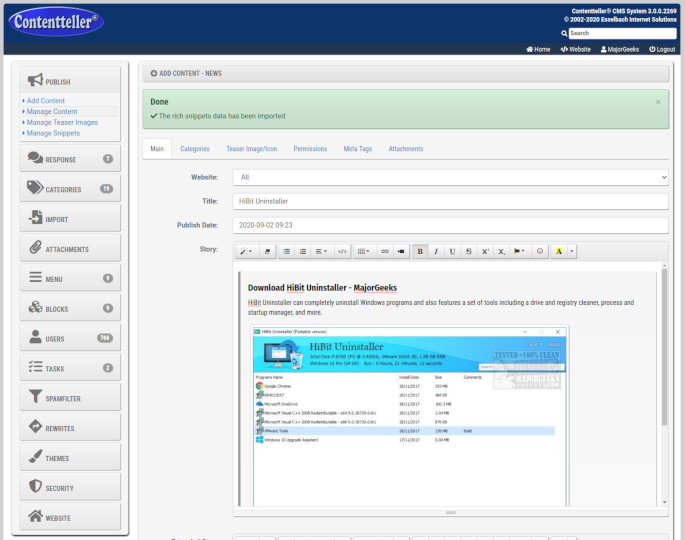This screenshot has height=540, width=685.
Task: Apply the yellow highlight color button
Action: pyautogui.click(x=559, y=251)
